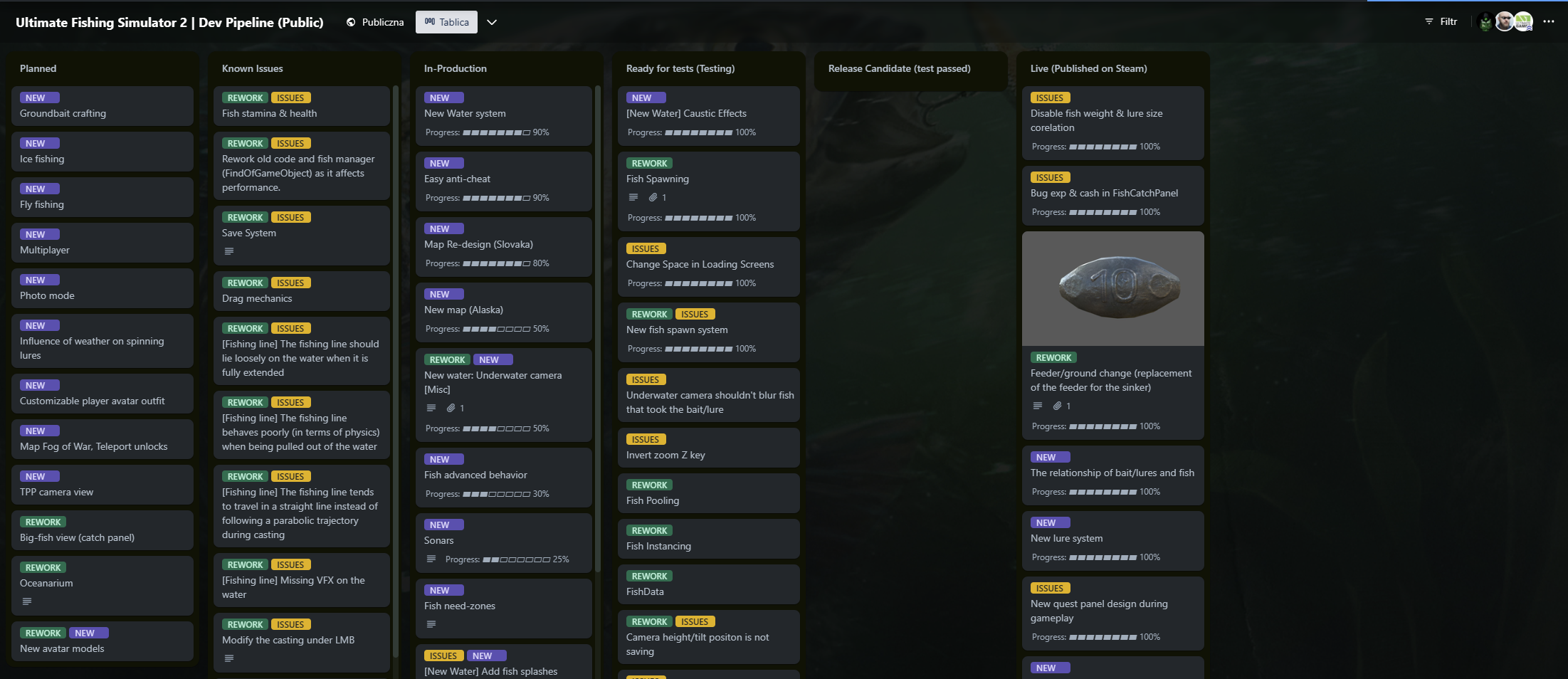
Task: Open the Groundbait crafting card
Action: point(102,106)
